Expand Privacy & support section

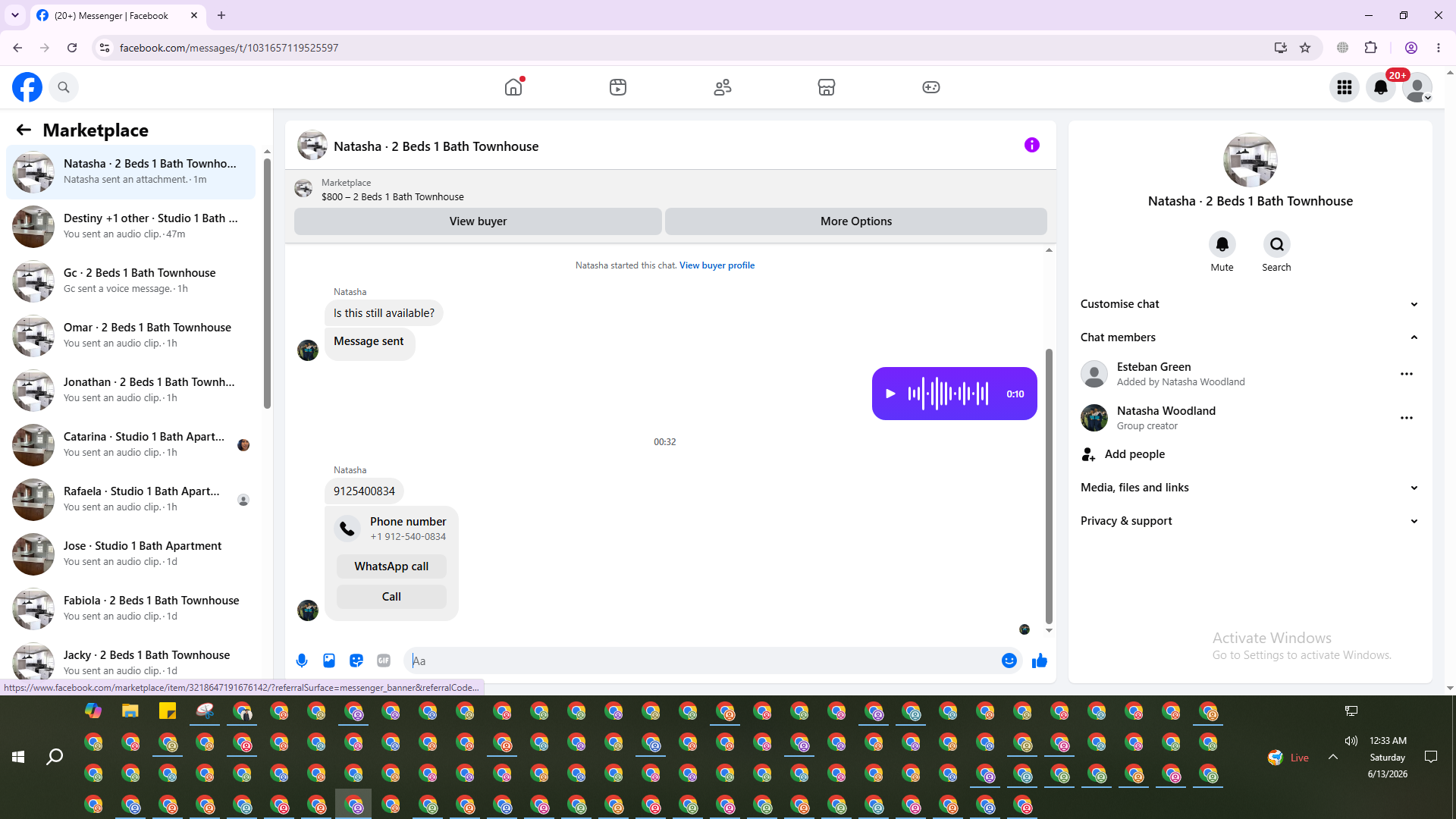point(1250,521)
